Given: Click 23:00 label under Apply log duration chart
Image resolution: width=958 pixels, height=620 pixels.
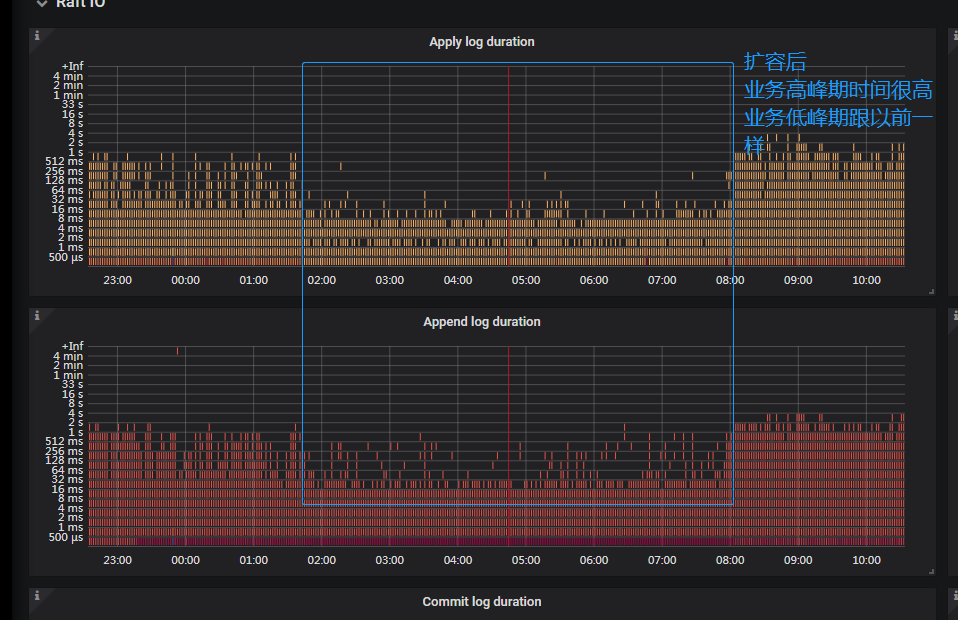Looking at the screenshot, I should [117, 280].
